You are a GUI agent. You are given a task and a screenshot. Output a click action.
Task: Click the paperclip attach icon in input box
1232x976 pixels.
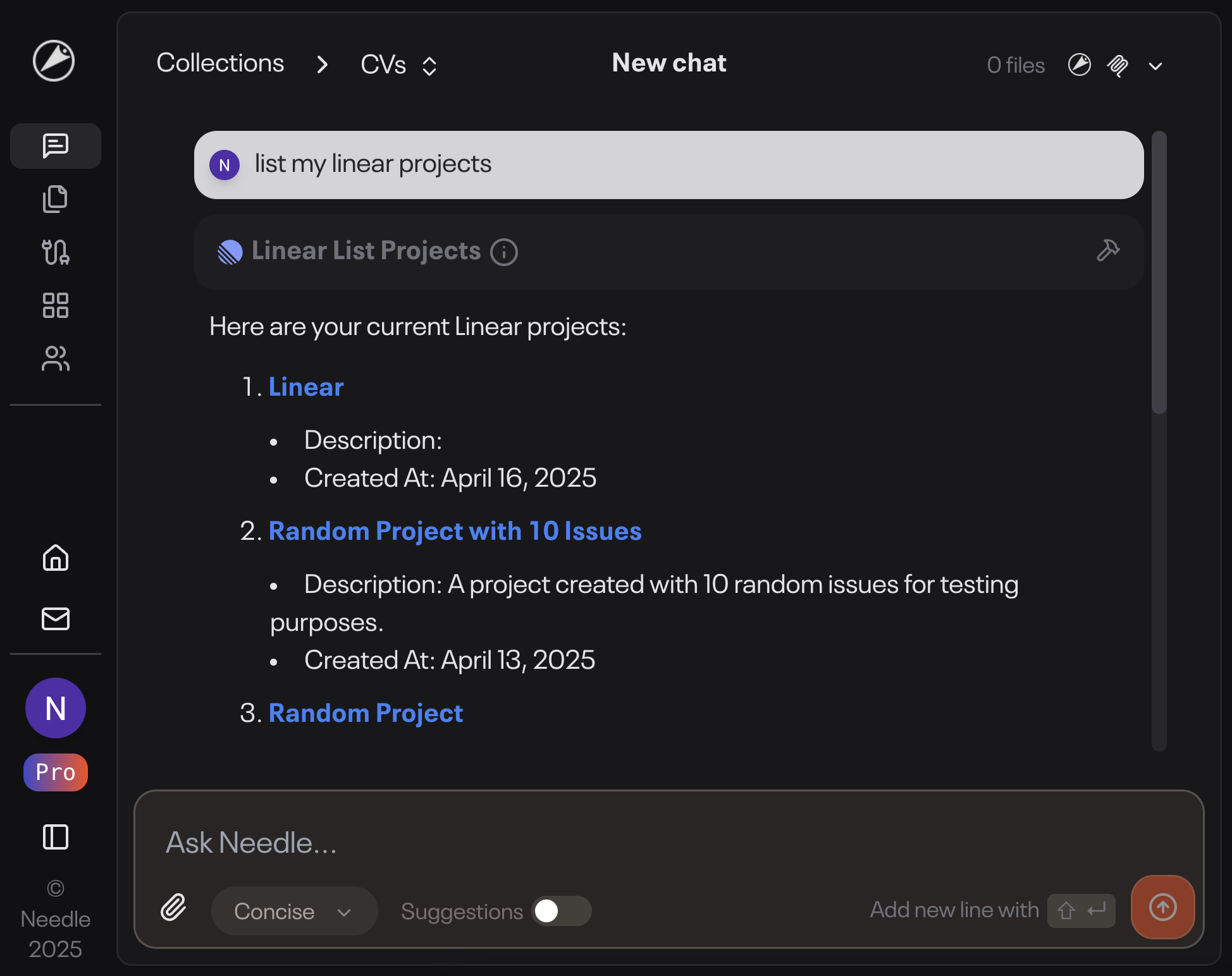coord(173,908)
